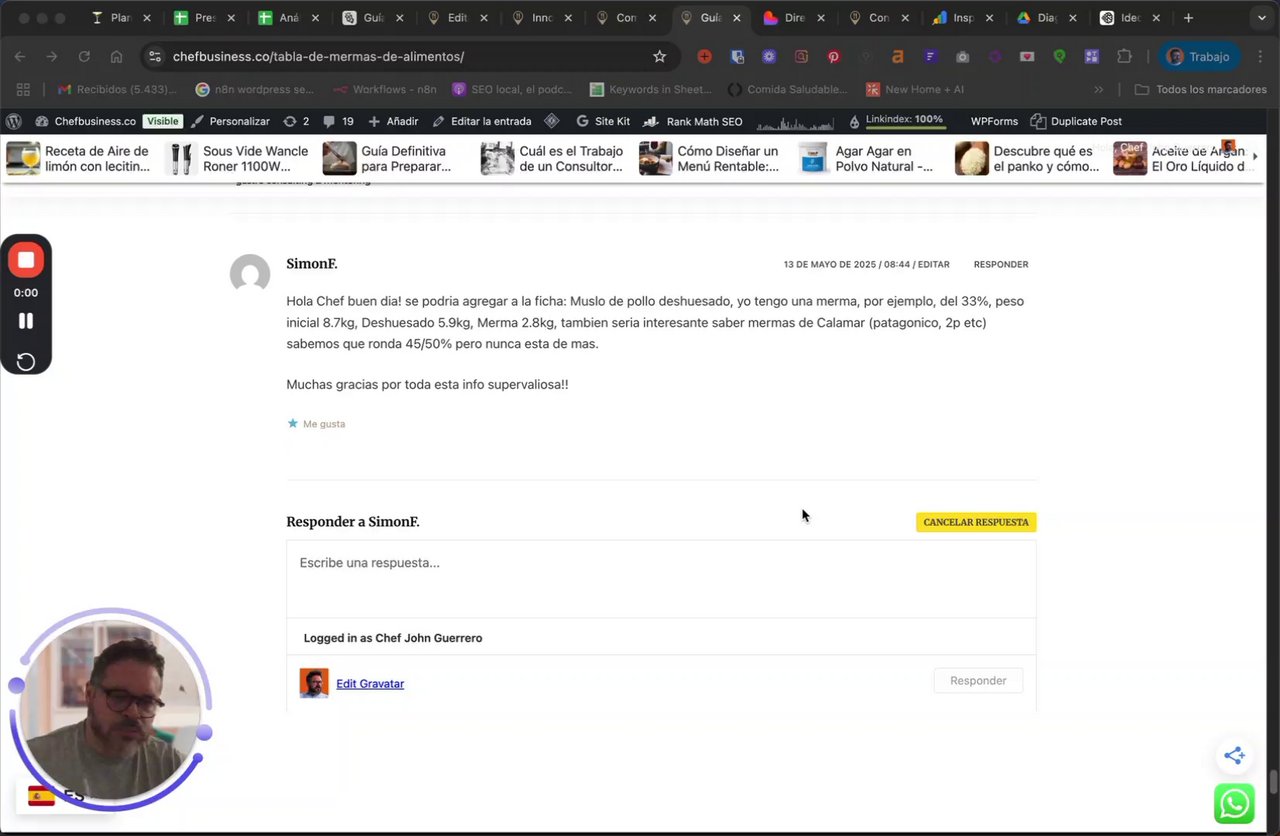The image size is (1280, 836).
Task: Click Editar la entrada in the admin bar
Action: (482, 121)
